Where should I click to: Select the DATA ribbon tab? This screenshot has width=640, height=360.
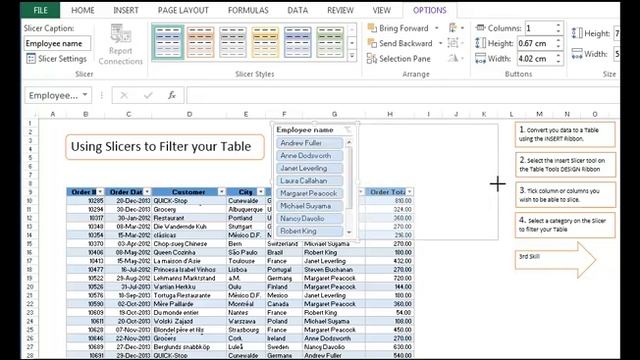click(x=298, y=11)
